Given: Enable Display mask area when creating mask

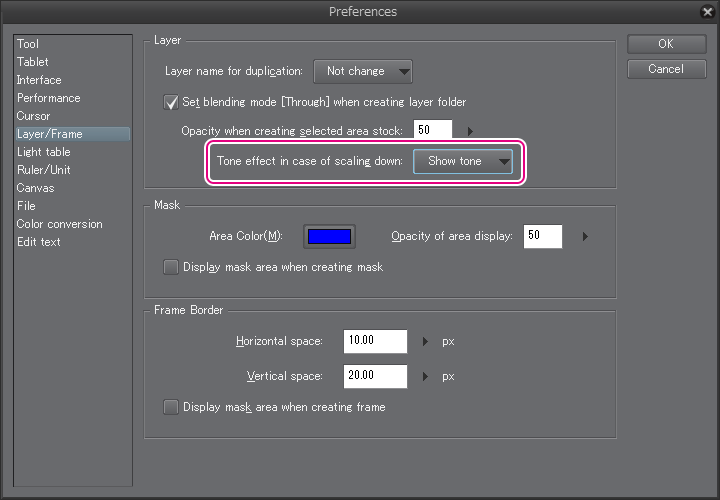Looking at the screenshot, I should (170, 267).
